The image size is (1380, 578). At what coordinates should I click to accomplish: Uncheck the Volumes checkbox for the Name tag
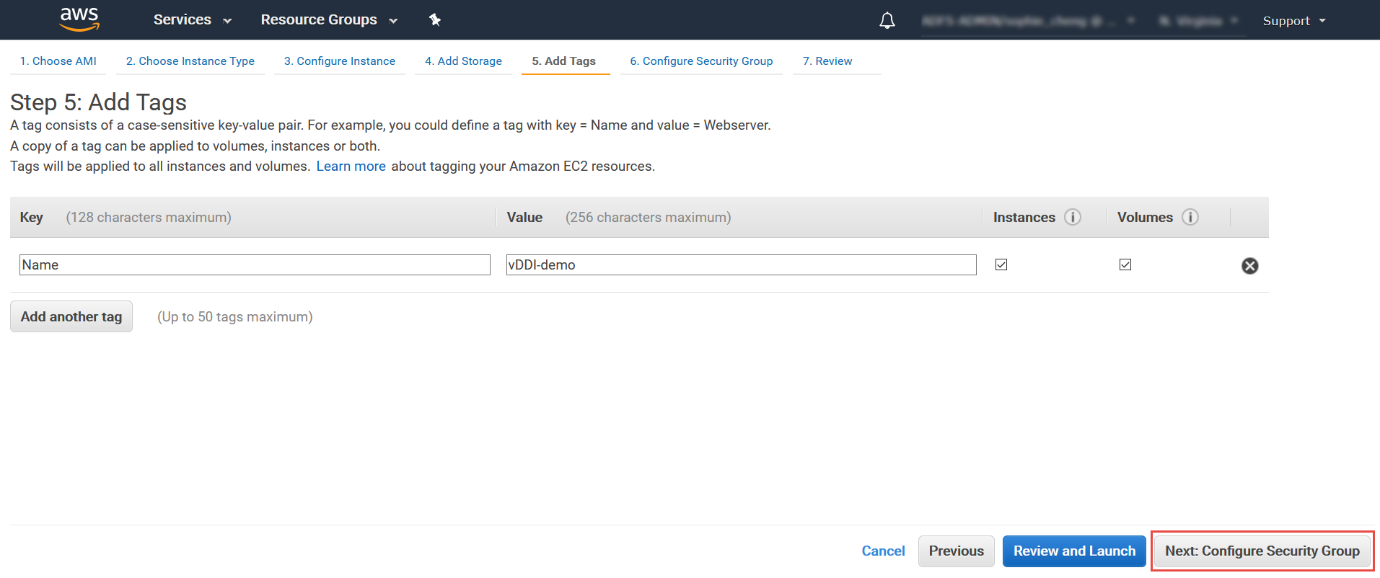click(1125, 264)
